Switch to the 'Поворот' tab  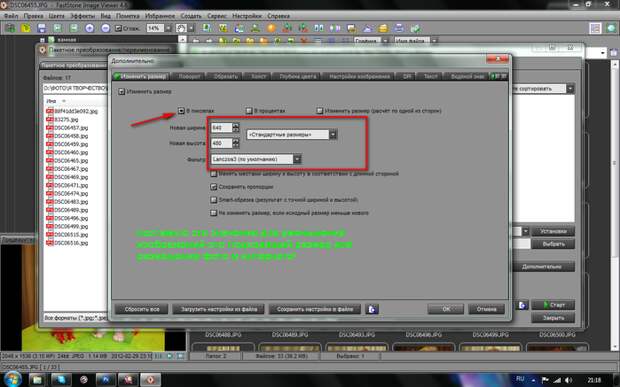click(x=189, y=77)
